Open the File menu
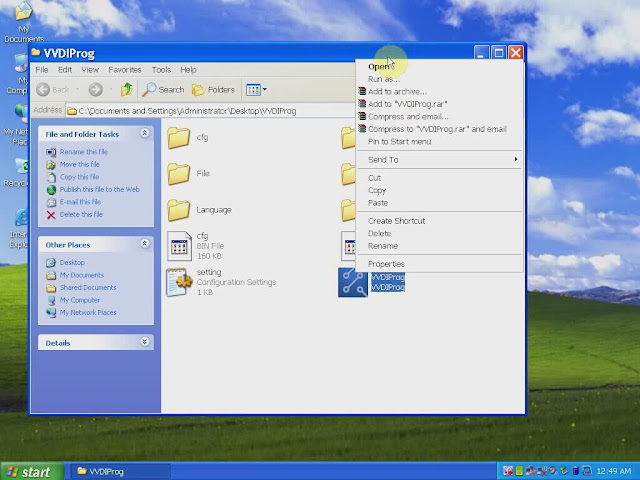This screenshot has height=480, width=640. (42, 70)
